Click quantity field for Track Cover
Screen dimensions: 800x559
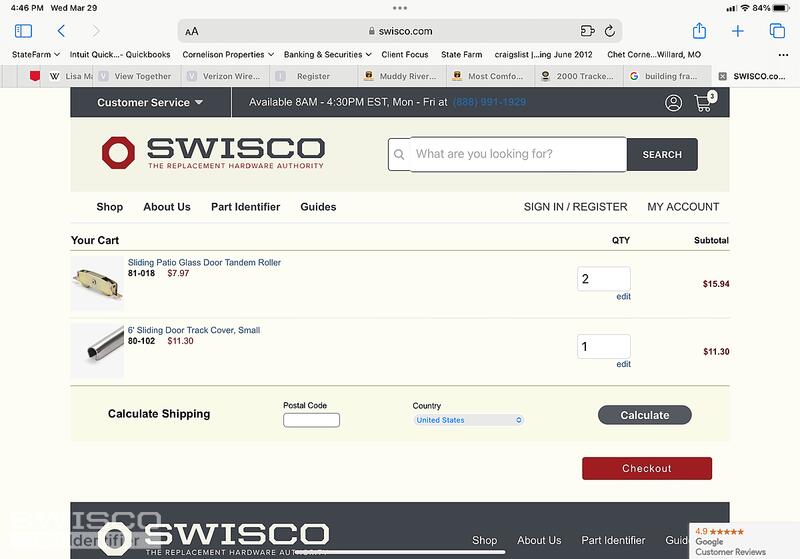(x=604, y=347)
